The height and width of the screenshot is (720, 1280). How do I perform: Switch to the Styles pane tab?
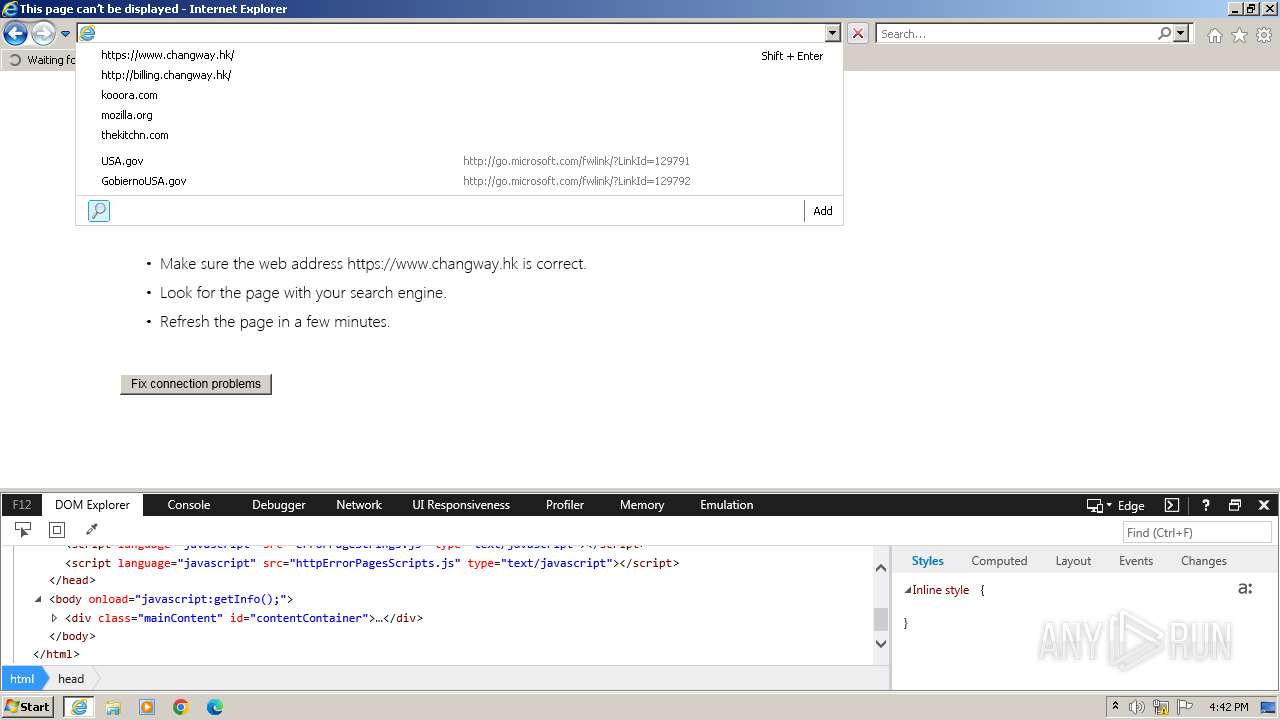coord(927,561)
